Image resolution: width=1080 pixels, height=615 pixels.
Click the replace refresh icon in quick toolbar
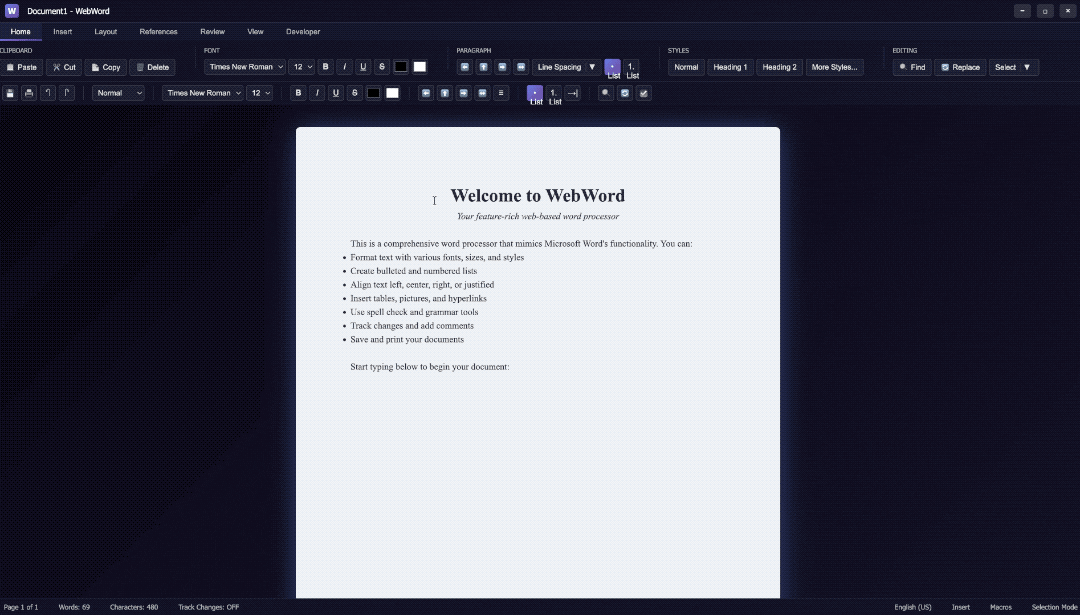pyautogui.click(x=625, y=93)
